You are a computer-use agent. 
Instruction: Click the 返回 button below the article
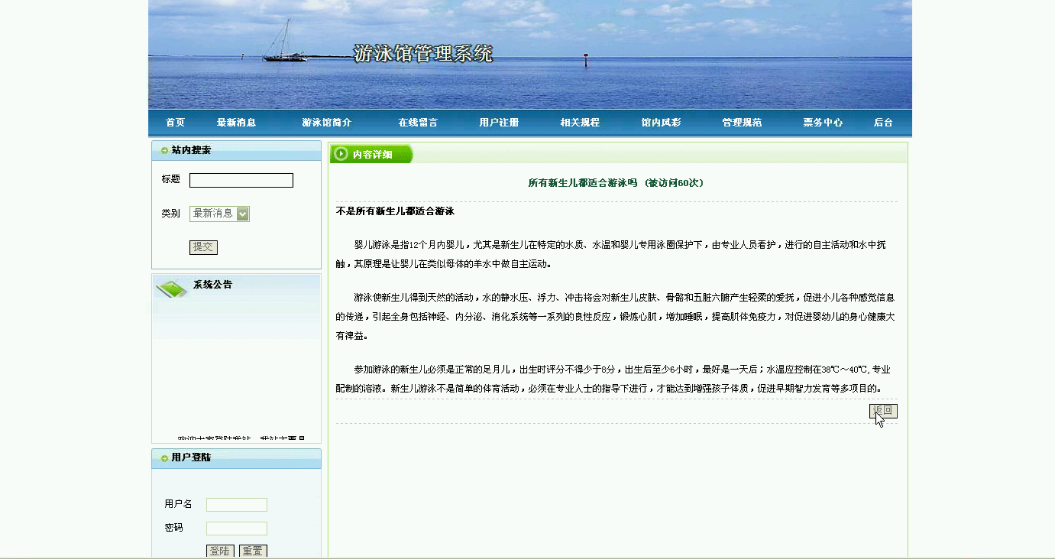pos(883,411)
